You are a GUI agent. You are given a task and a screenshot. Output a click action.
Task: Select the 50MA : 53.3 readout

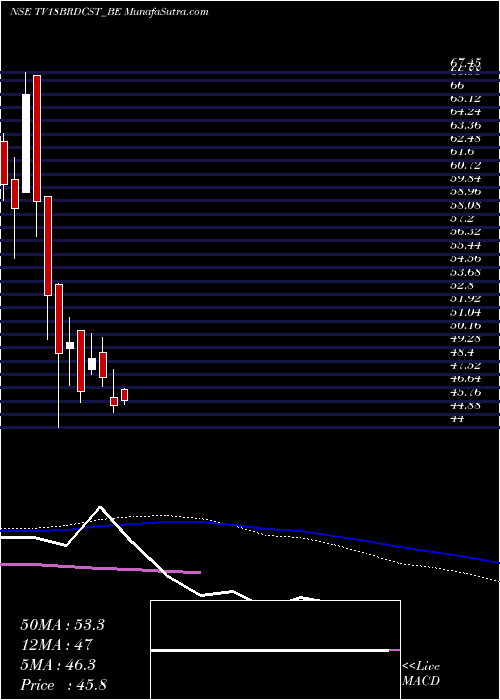click(62, 625)
